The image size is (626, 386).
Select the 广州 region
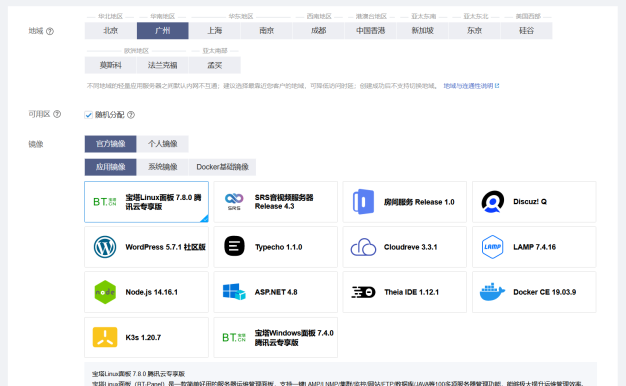(x=162, y=31)
